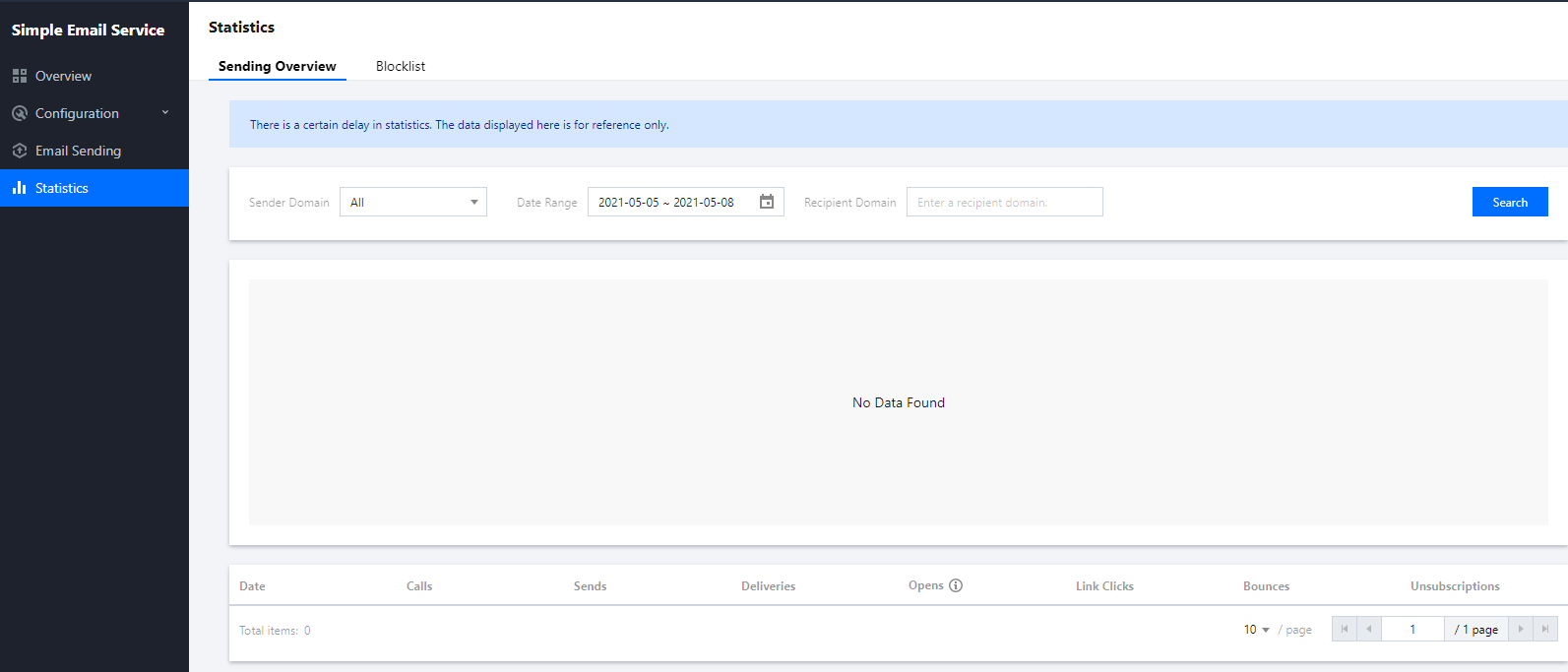Go to last page of results
This screenshot has width=1568, height=672.
point(1545,629)
